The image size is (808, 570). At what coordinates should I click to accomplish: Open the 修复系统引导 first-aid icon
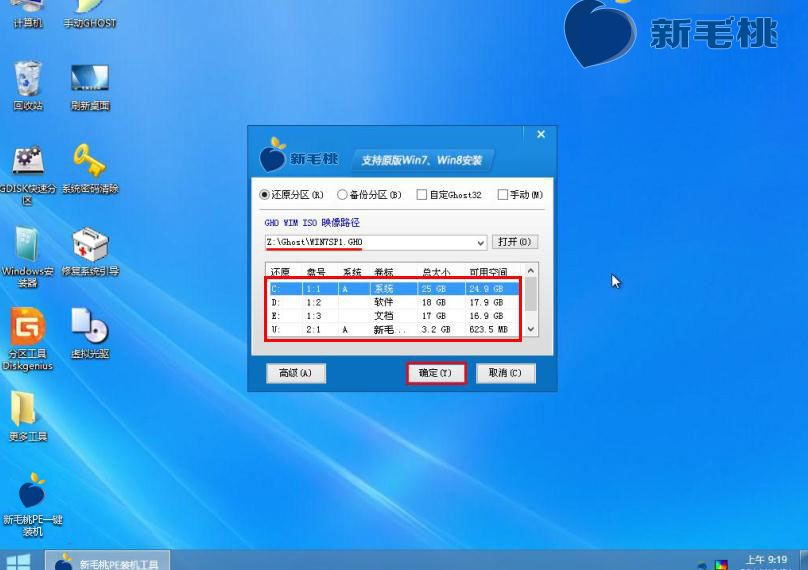(90, 252)
